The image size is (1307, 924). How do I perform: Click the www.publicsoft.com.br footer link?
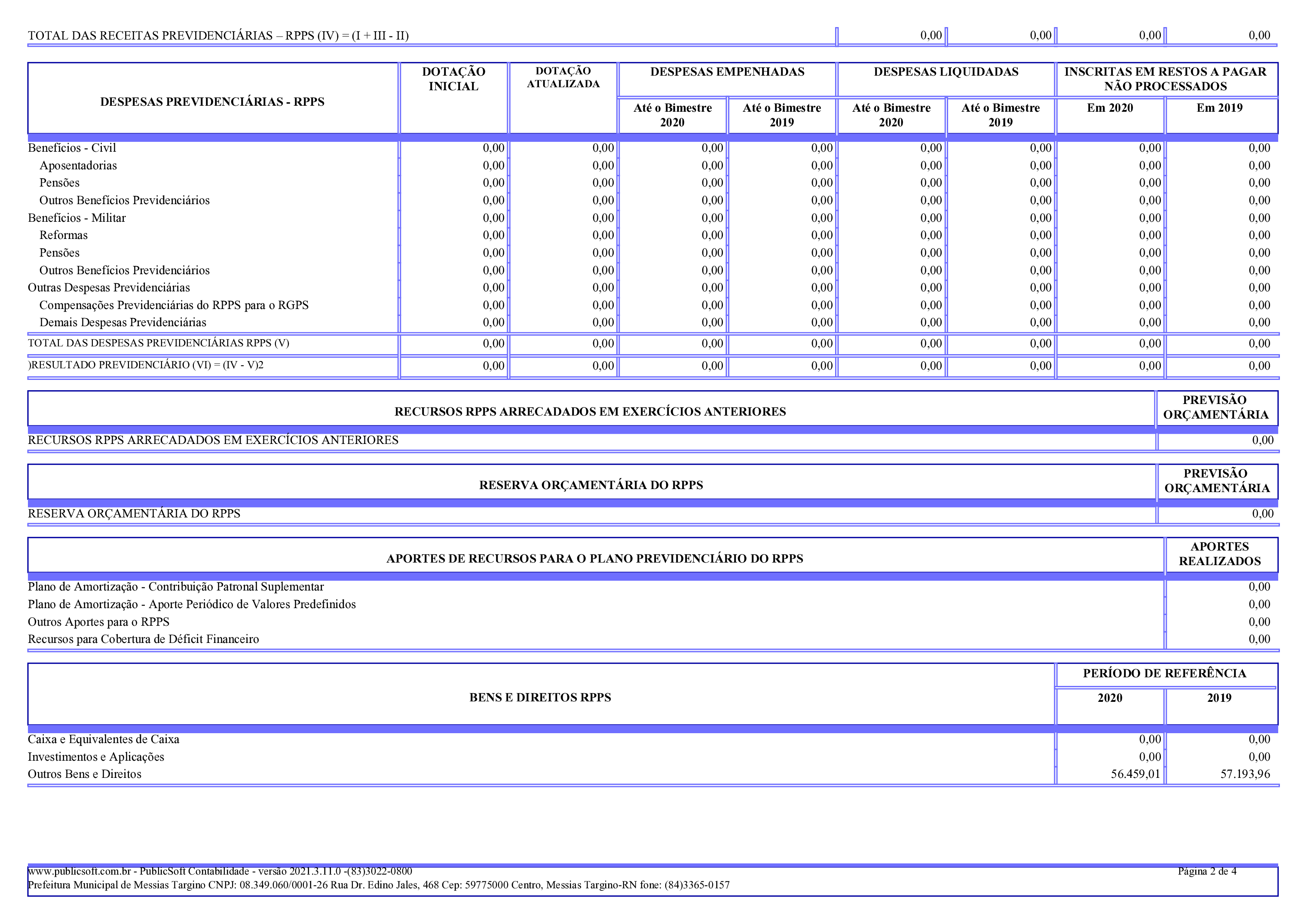click(79, 871)
